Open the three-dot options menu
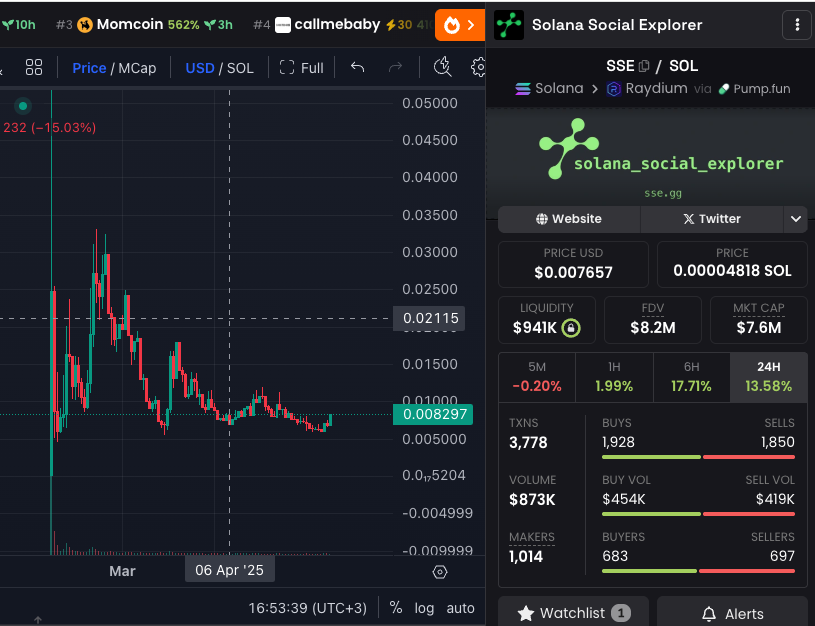This screenshot has height=626, width=815. (796, 23)
